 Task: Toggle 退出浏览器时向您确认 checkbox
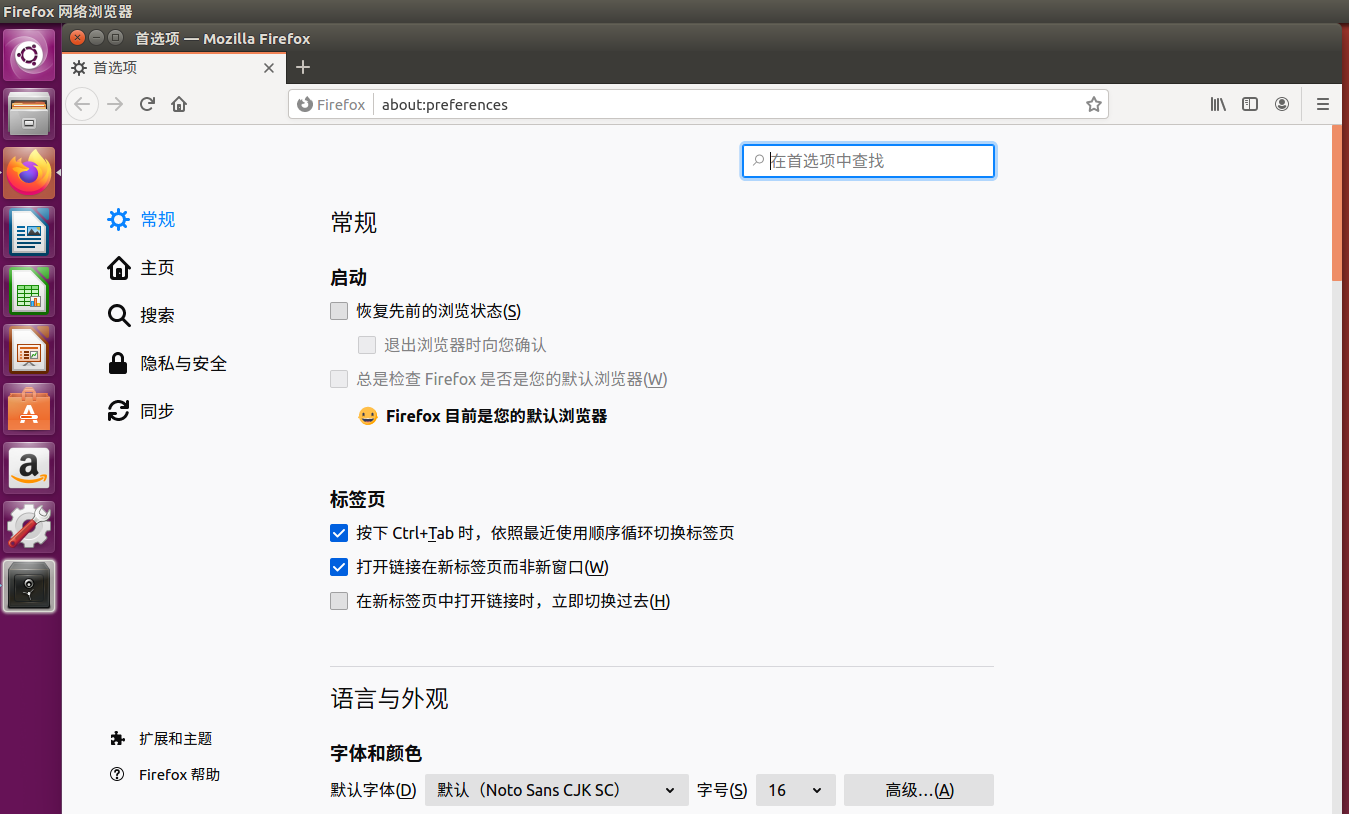click(x=367, y=345)
